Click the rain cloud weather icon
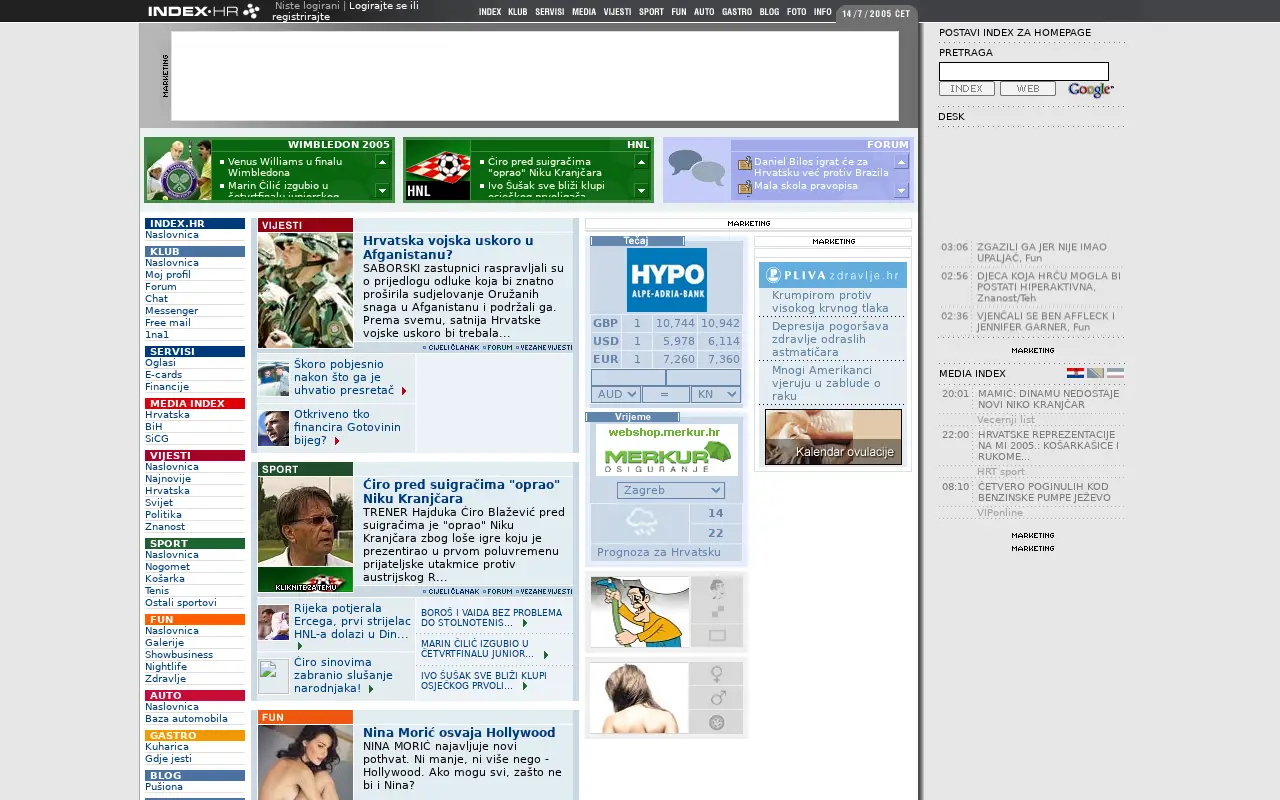The width and height of the screenshot is (1280, 800). [640, 523]
